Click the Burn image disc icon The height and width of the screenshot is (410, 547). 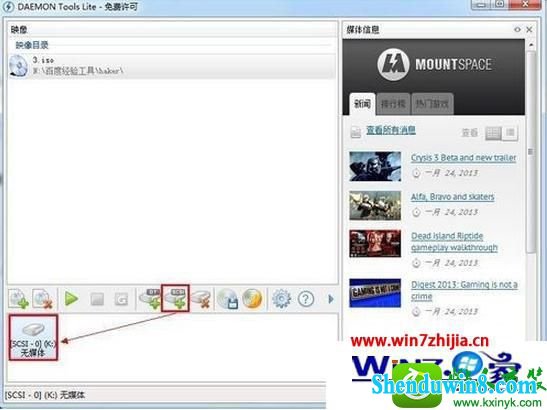[252, 299]
